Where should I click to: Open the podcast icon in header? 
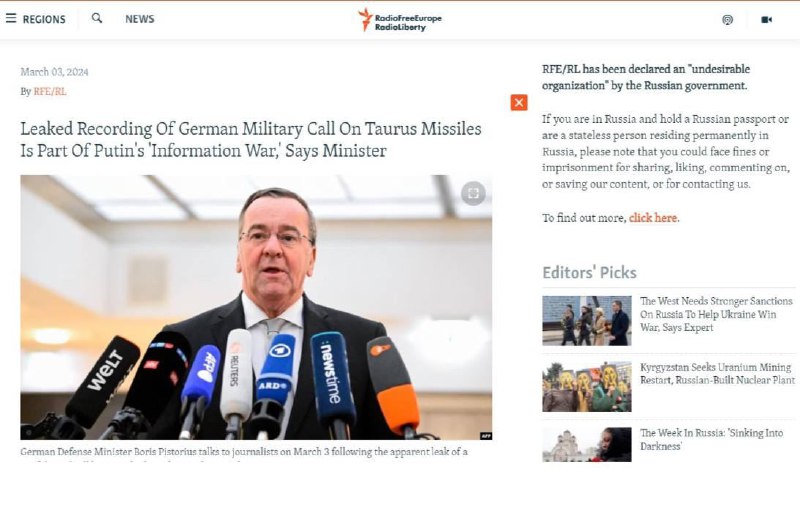point(728,19)
